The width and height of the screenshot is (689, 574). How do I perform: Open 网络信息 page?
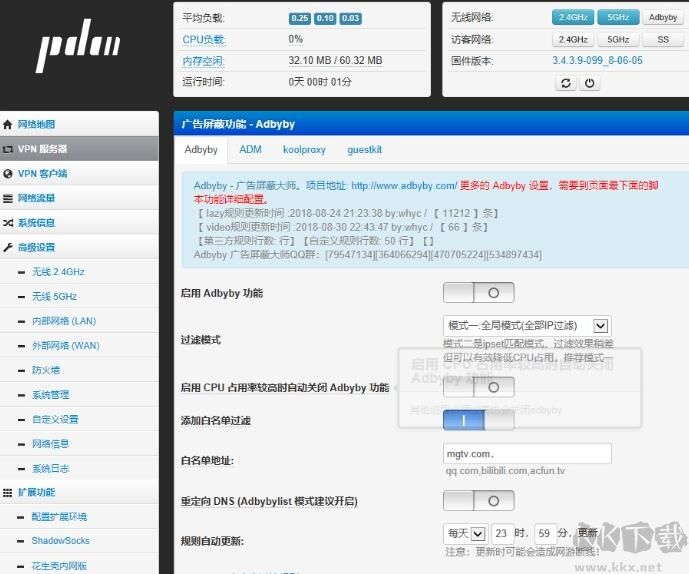pyautogui.click(x=50, y=444)
